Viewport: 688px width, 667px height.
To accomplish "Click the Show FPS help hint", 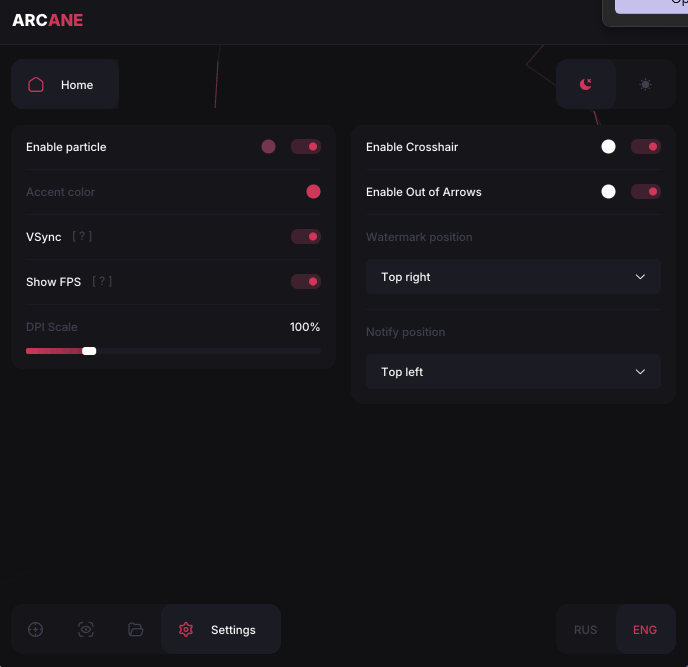I will [x=102, y=282].
